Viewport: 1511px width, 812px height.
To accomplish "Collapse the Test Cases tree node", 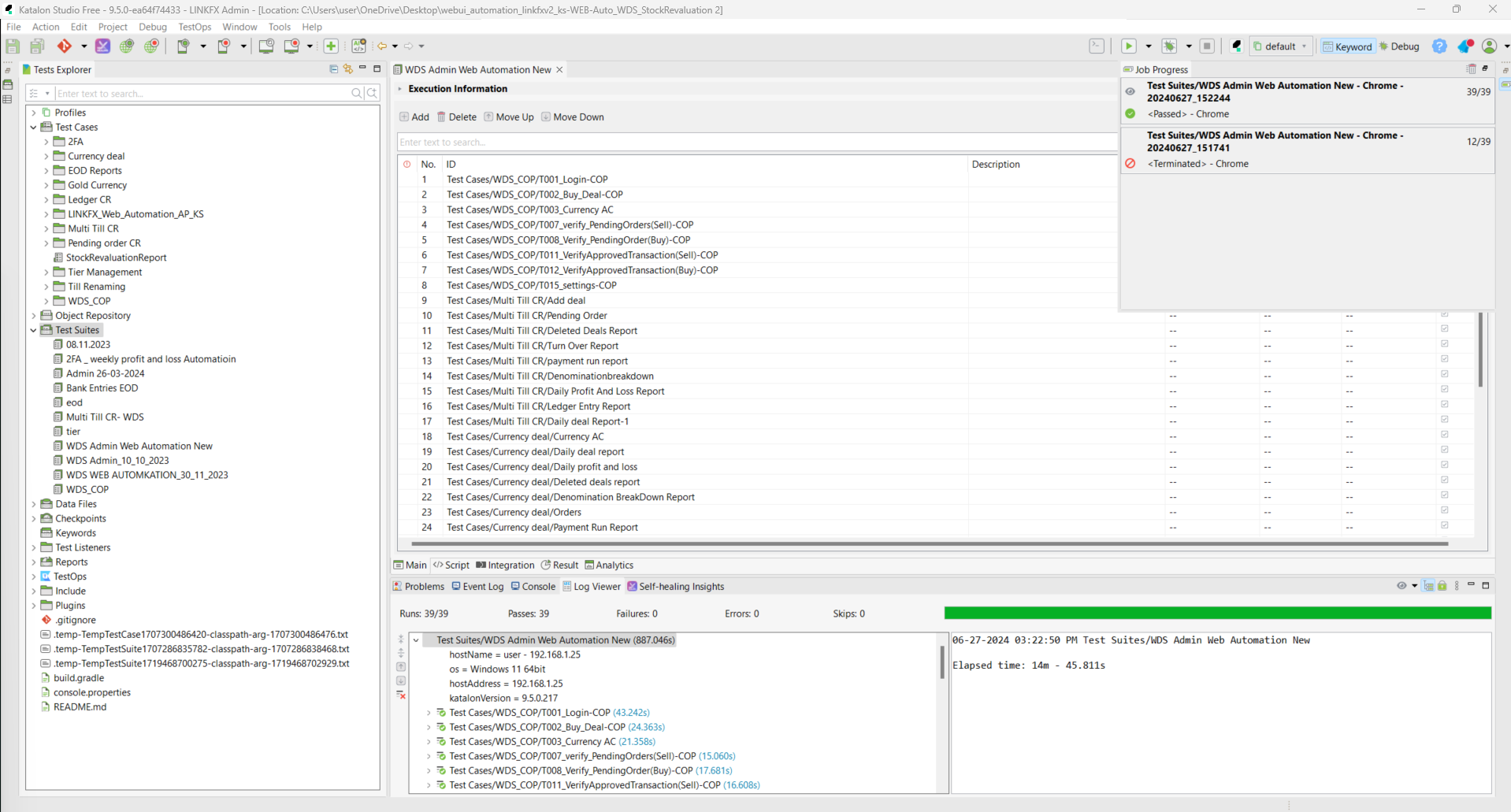I will pyautogui.click(x=34, y=127).
